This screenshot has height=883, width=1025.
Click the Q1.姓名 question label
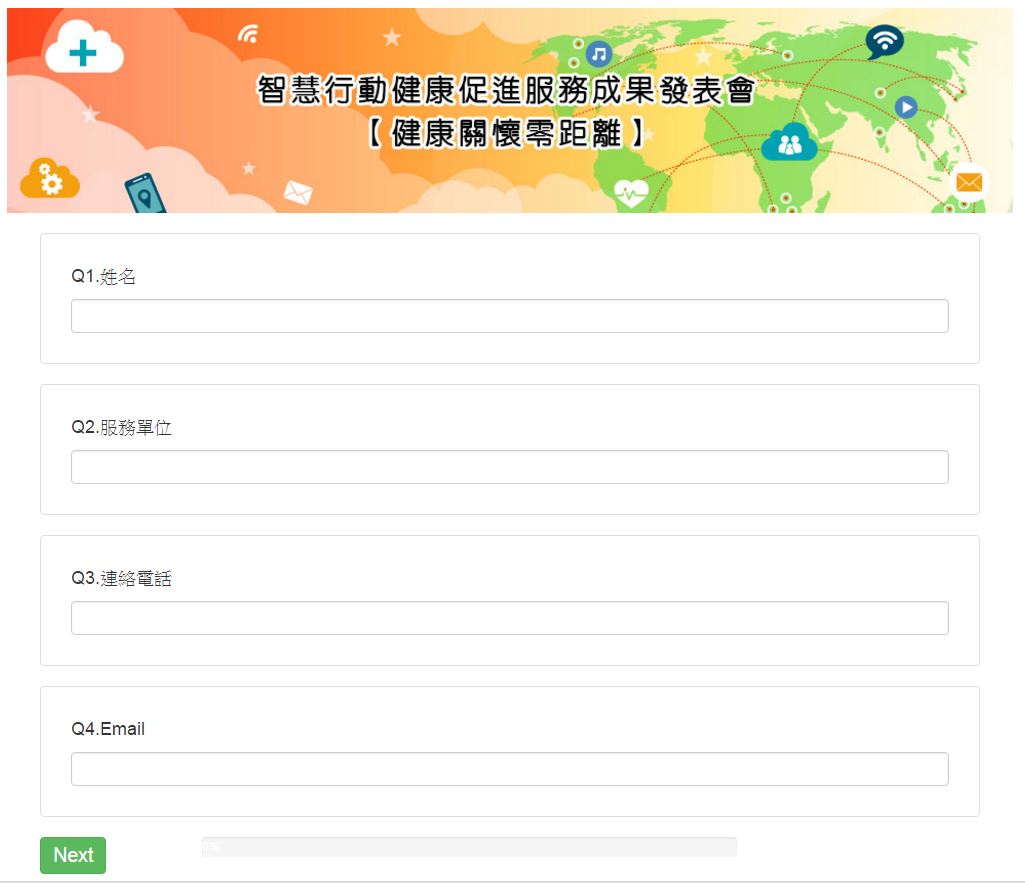click(x=103, y=276)
